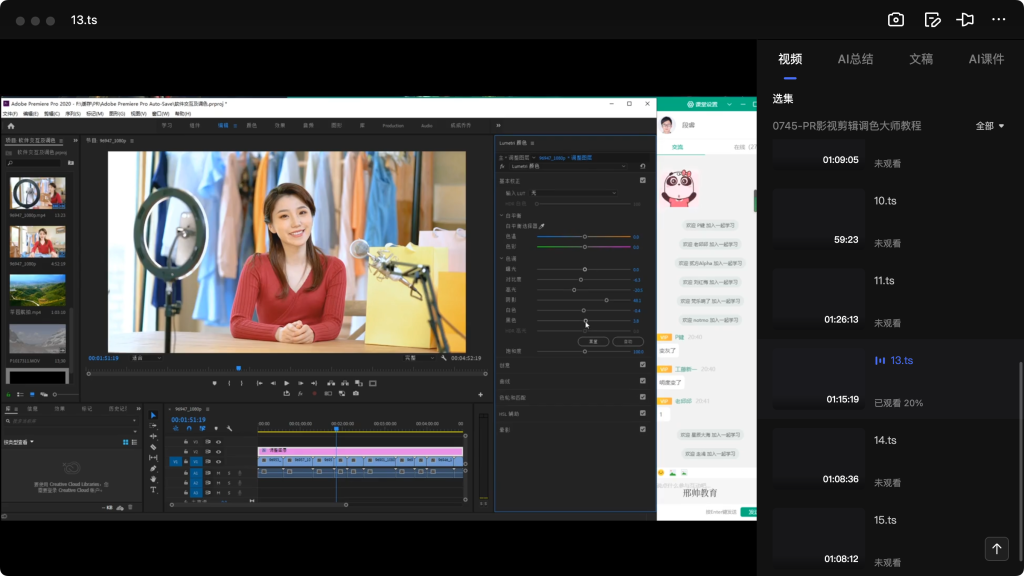Select the Slip tool in Premiere toolbar
Viewport: 1024px width, 576px height.
click(153, 458)
